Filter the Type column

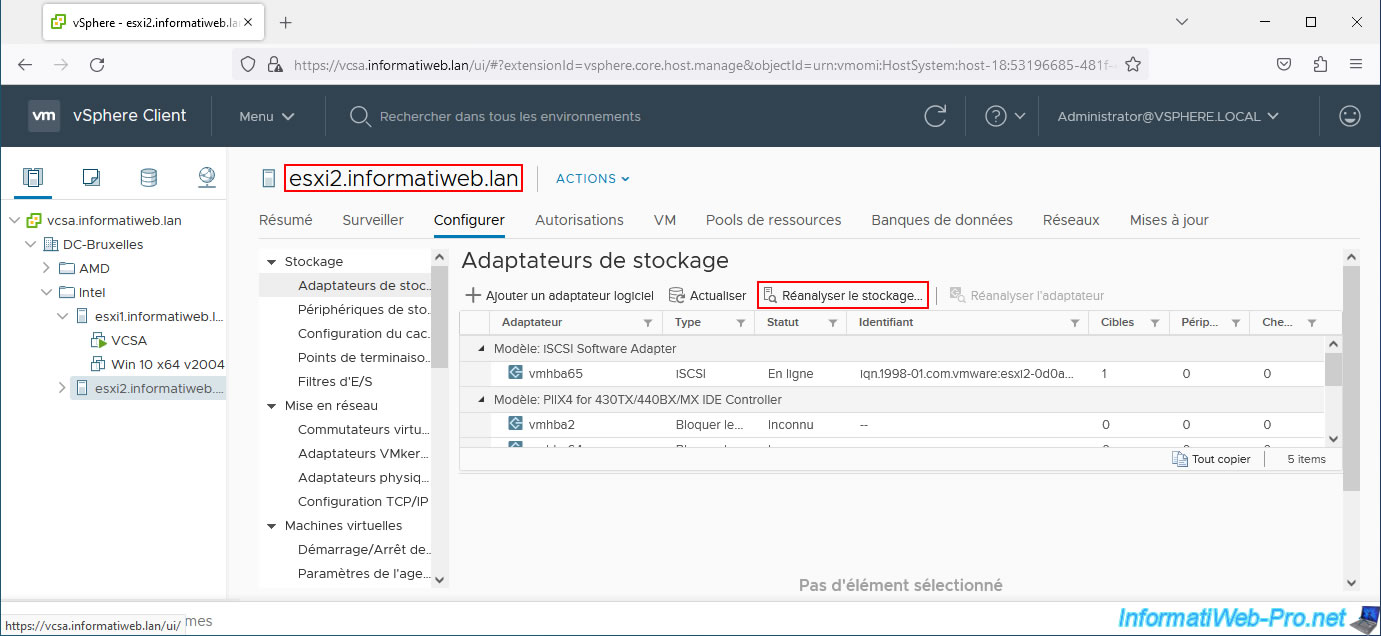click(741, 323)
